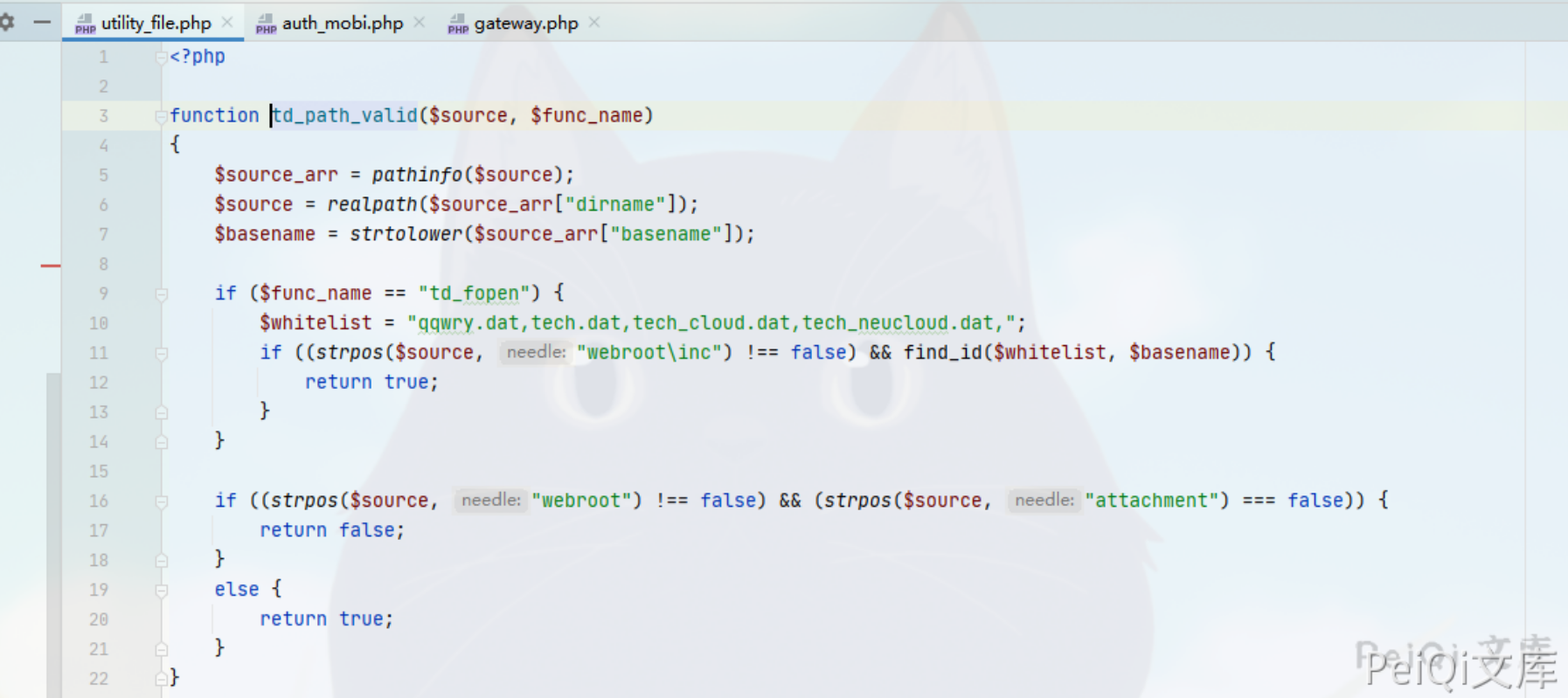
Task: Fold the webroot if block at line 16
Action: click(x=161, y=501)
